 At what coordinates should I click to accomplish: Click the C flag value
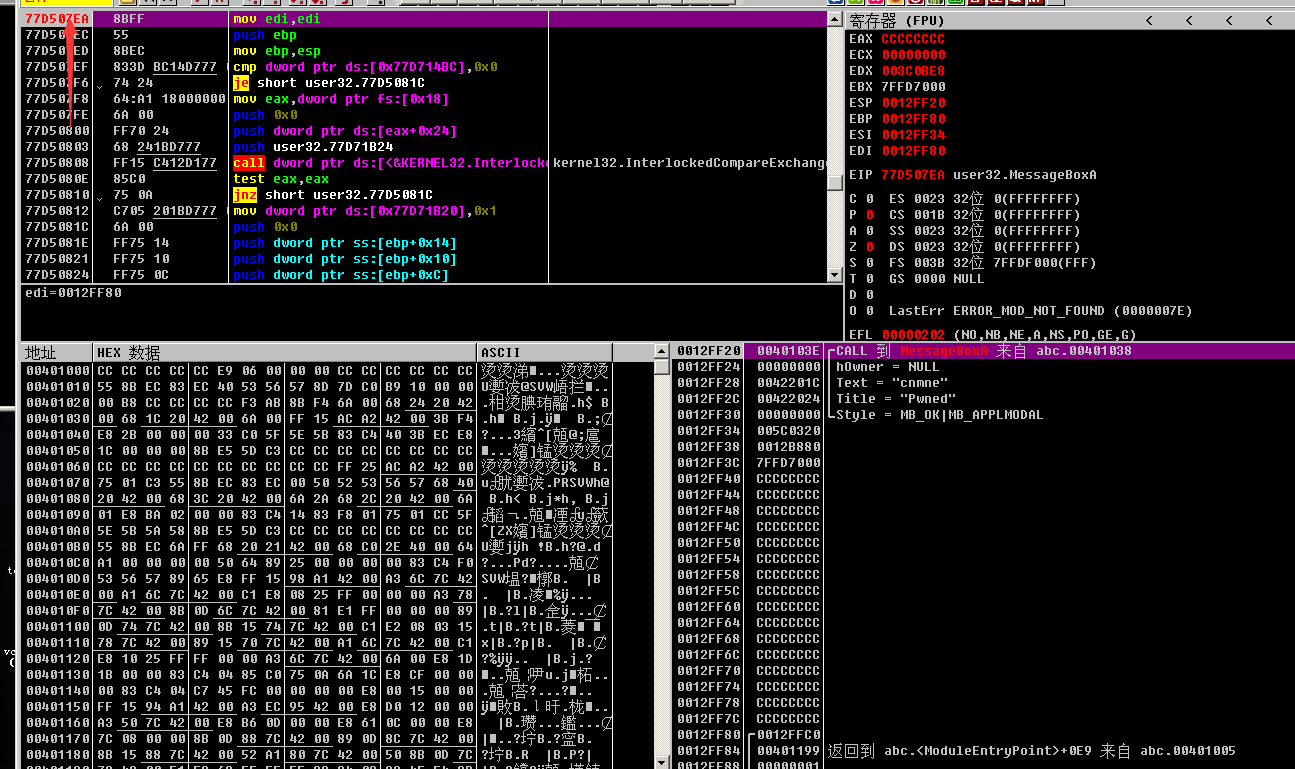coord(869,199)
